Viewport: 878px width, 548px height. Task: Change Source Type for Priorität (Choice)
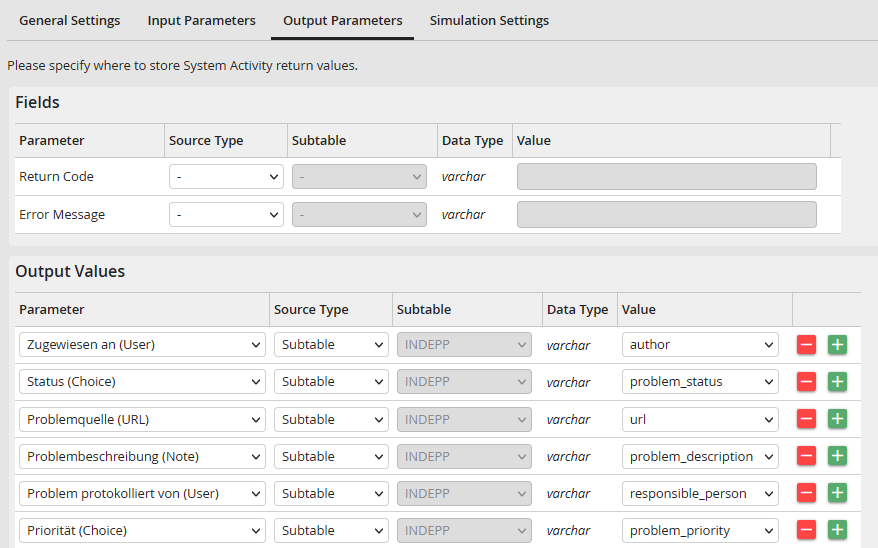331,530
